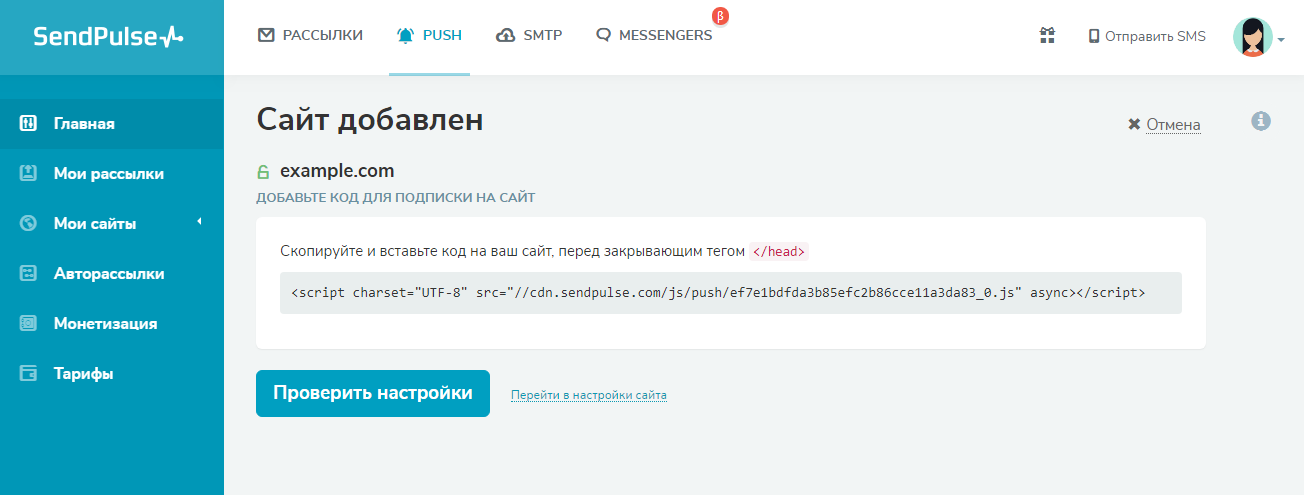Click the cloud icon on SMTP tab
1304x495 pixels.
(506, 35)
